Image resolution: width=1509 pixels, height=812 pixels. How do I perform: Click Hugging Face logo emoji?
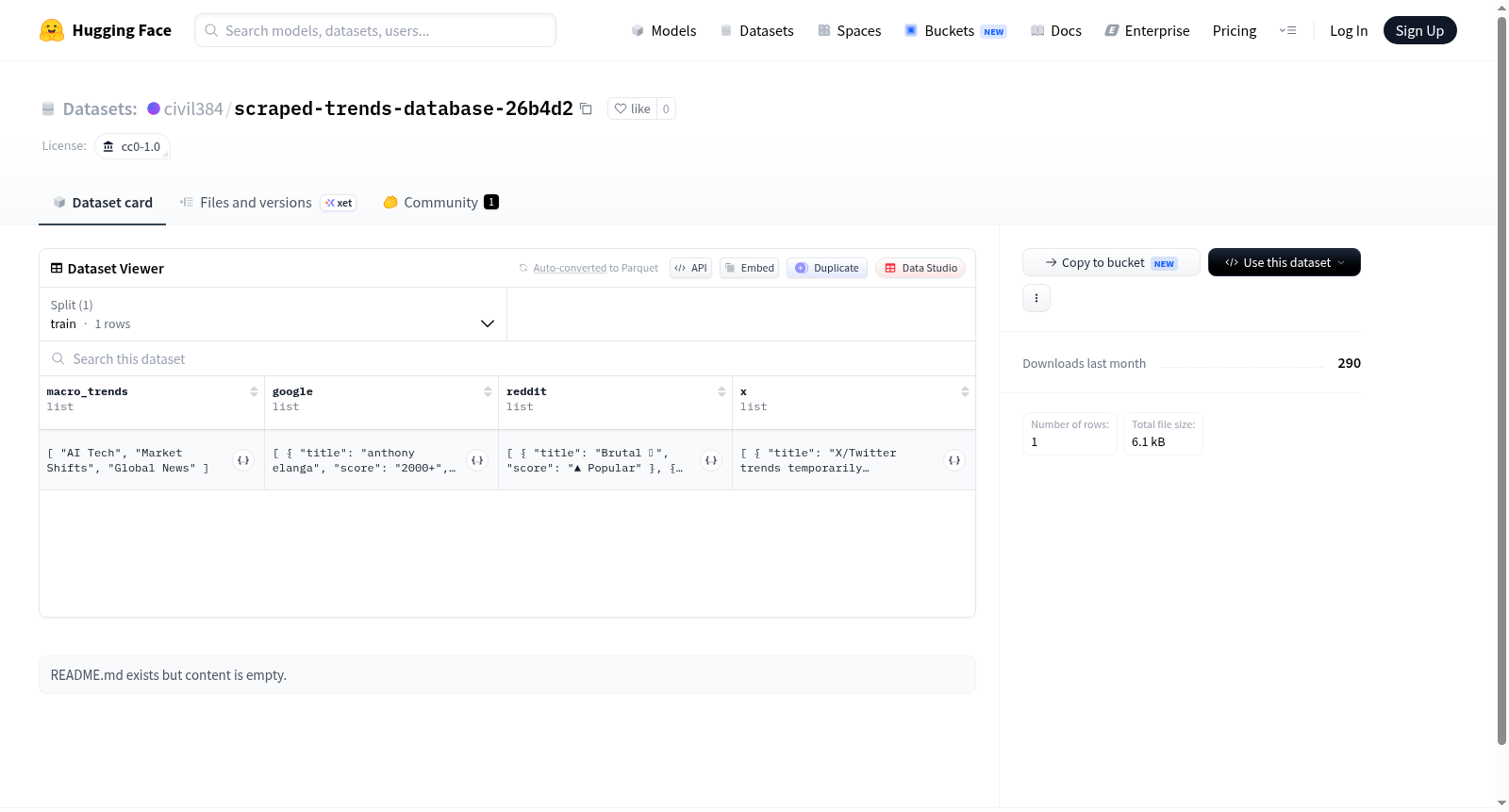click(52, 30)
